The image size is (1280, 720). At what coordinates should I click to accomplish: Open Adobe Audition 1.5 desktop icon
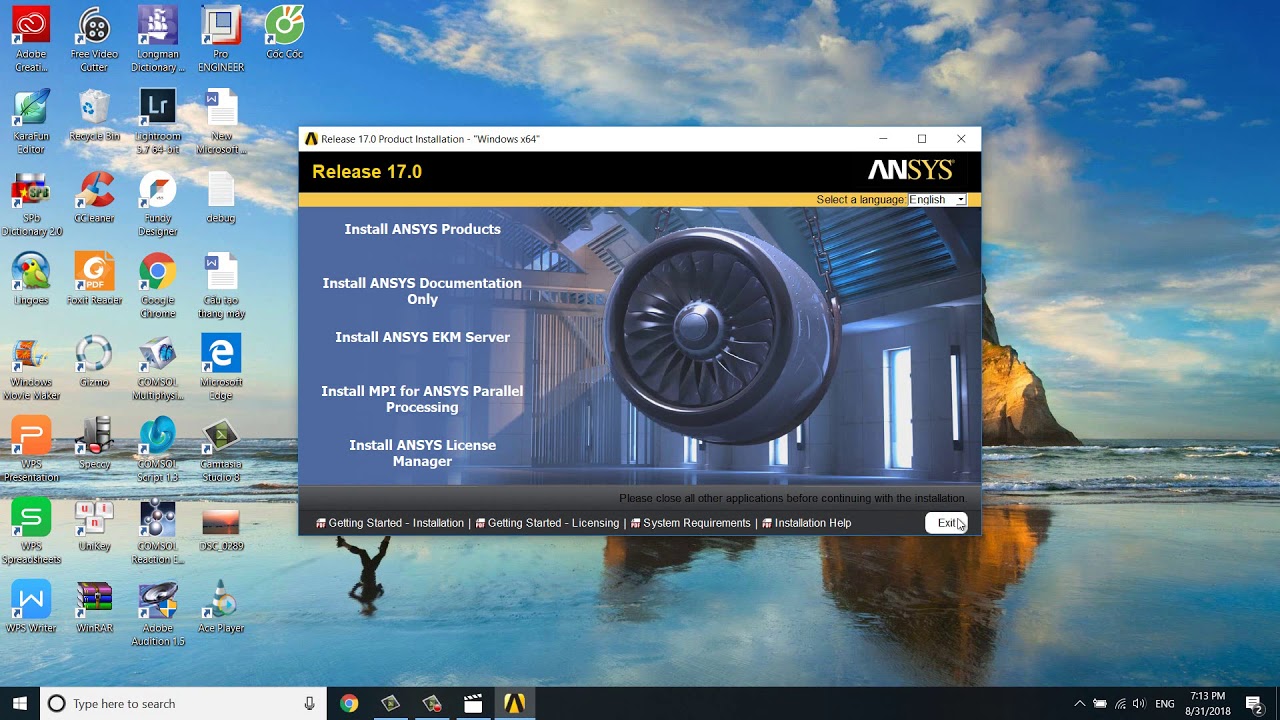pos(158,613)
